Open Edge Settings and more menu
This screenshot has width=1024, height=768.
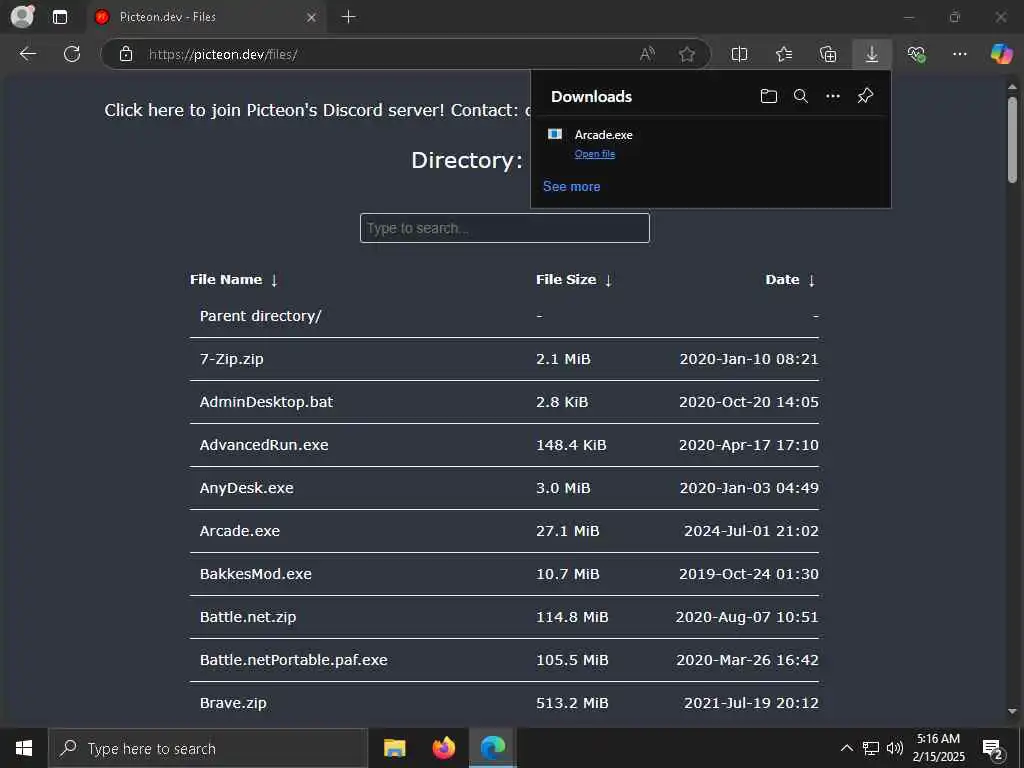click(x=959, y=54)
